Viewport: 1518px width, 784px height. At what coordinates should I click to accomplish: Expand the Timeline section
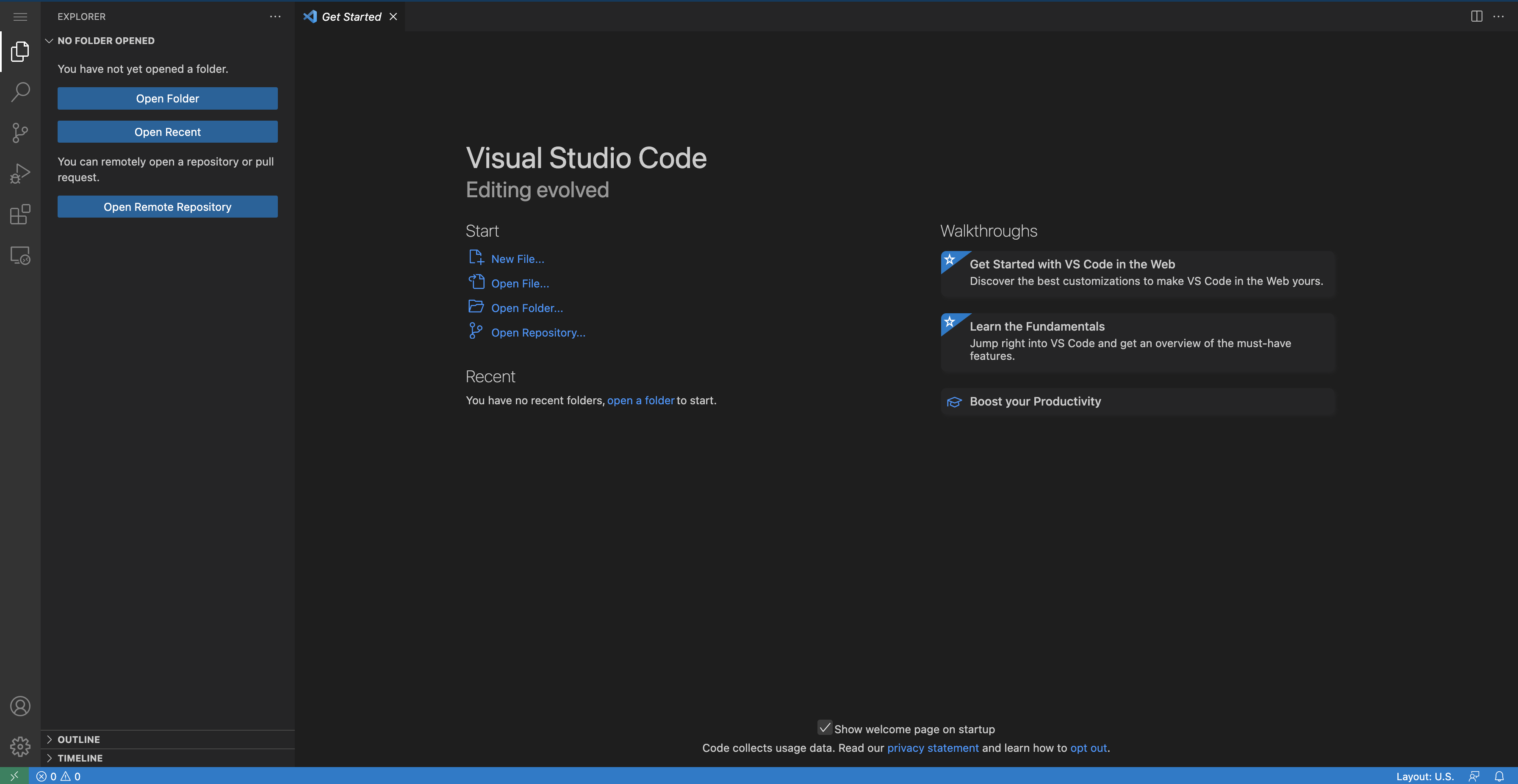point(49,758)
